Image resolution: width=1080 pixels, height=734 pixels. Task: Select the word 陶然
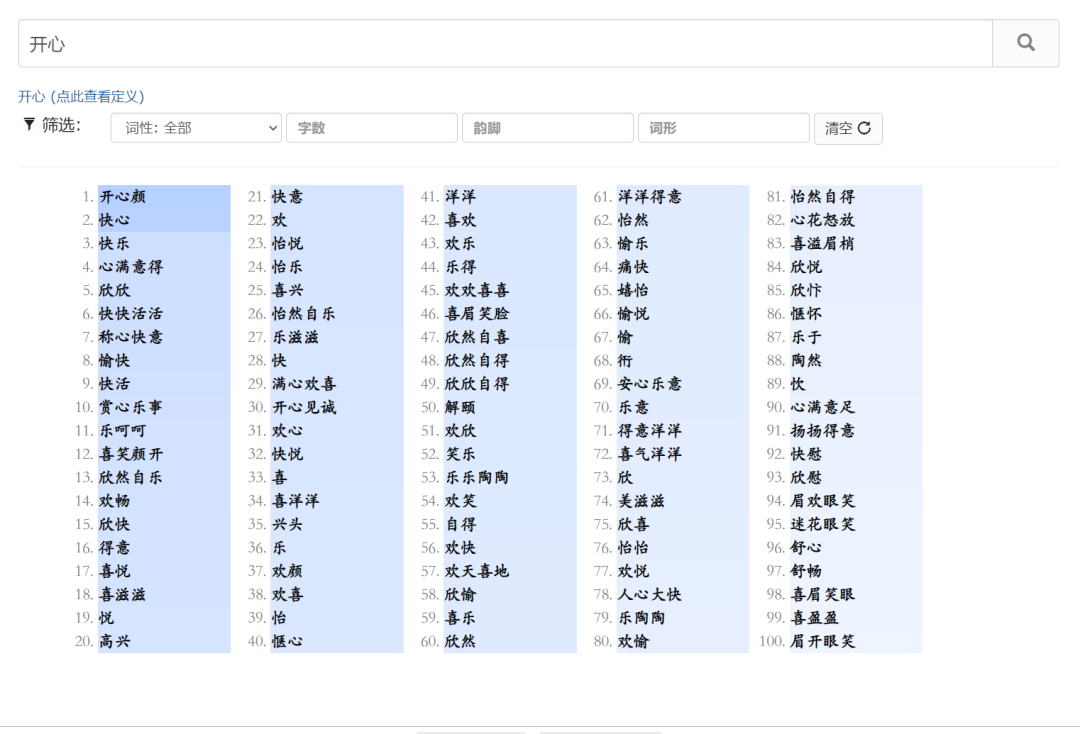tap(806, 361)
